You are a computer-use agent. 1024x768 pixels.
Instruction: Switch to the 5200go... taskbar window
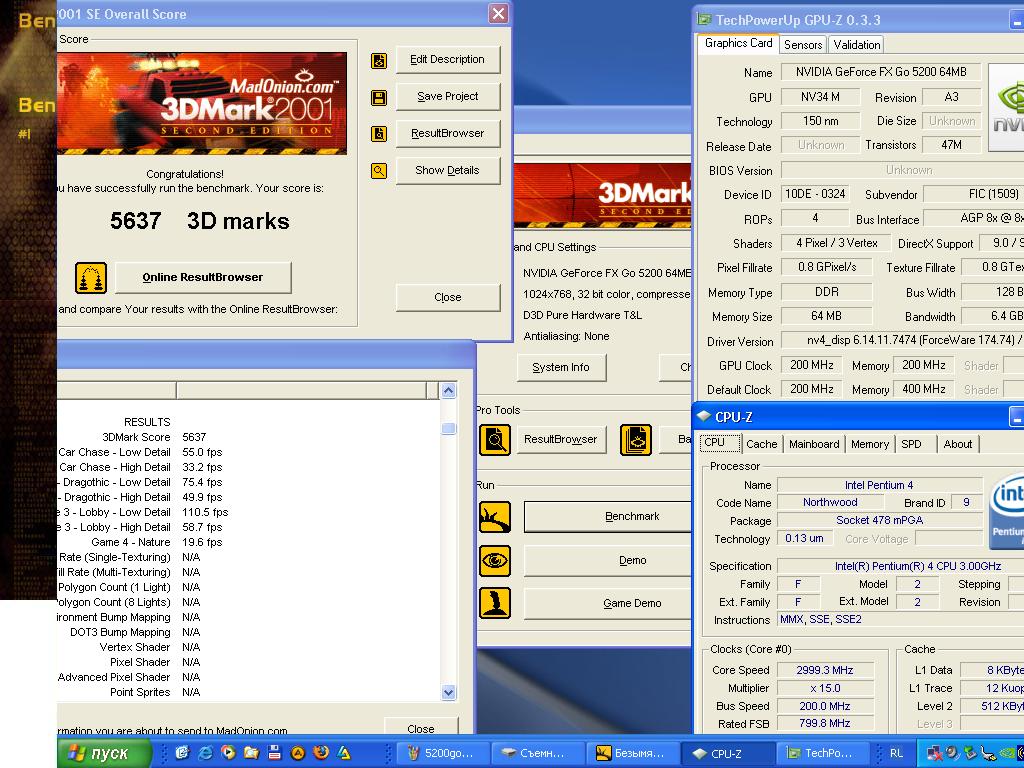(x=441, y=754)
